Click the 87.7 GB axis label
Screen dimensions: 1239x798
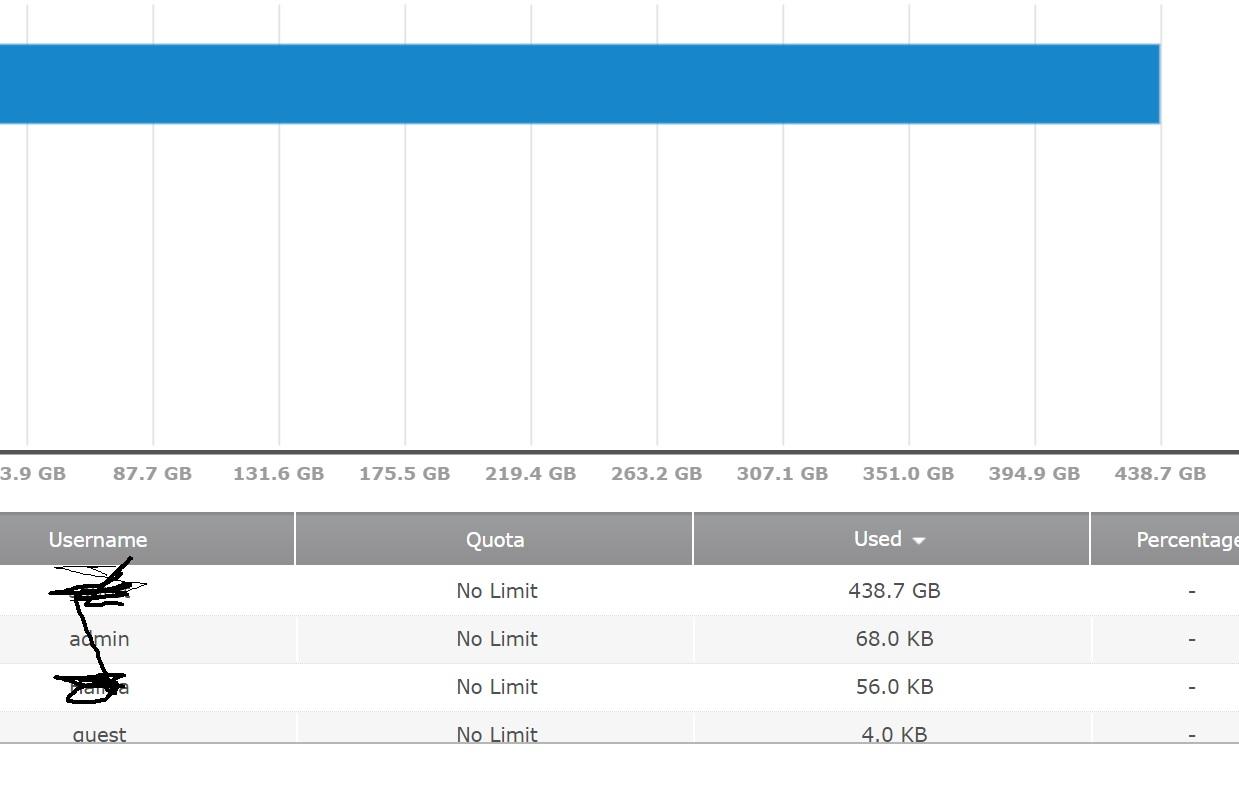[x=152, y=474]
